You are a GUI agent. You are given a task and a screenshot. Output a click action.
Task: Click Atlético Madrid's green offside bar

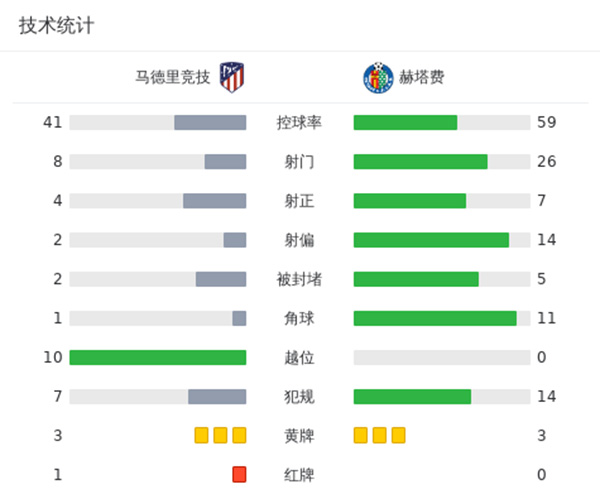click(158, 357)
